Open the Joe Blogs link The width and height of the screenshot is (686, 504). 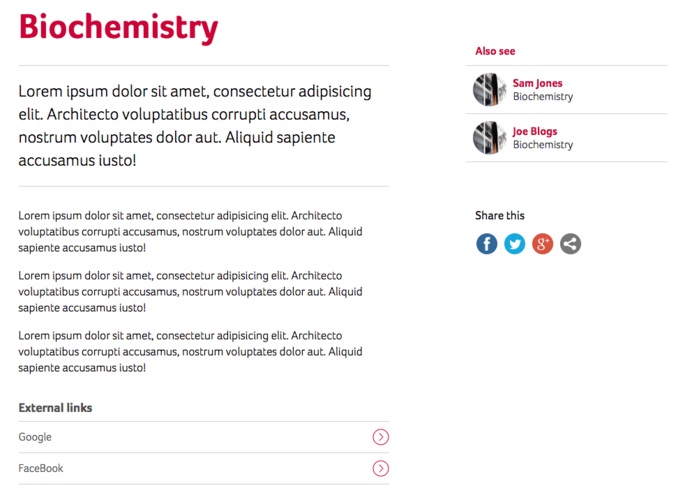[x=535, y=131]
